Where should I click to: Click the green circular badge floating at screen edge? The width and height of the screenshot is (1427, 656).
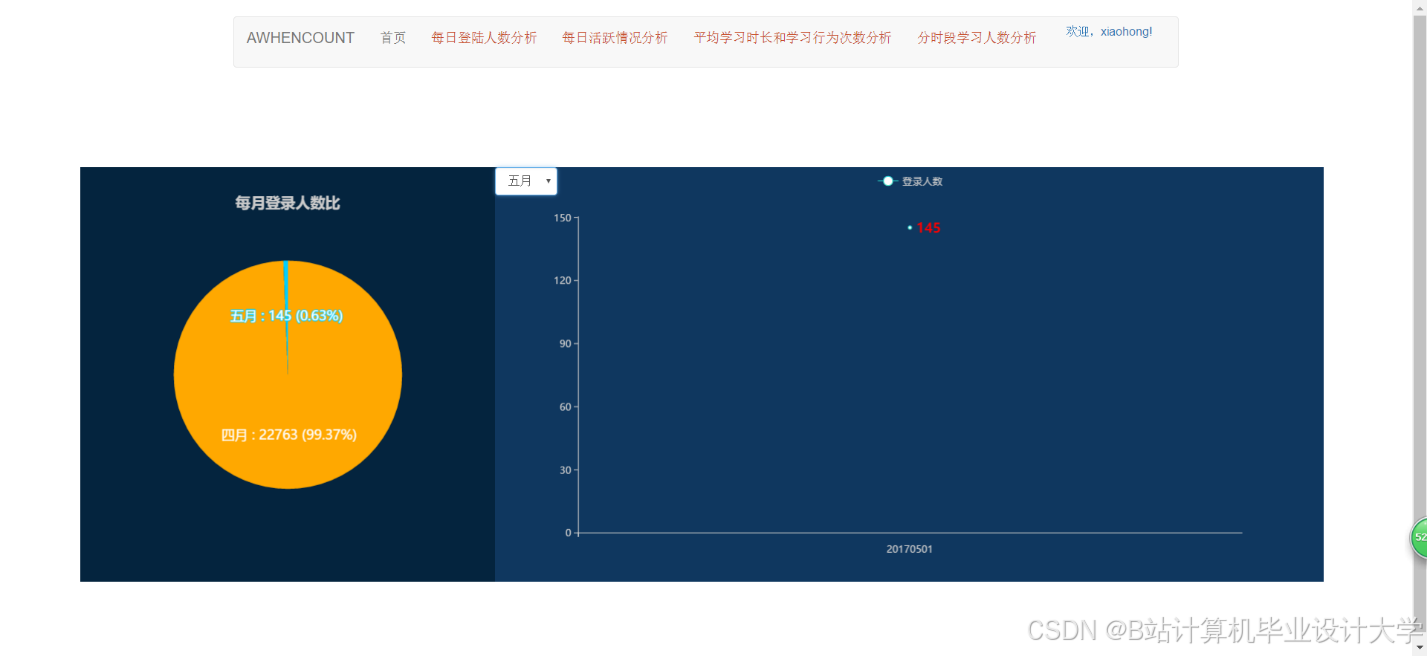1418,538
